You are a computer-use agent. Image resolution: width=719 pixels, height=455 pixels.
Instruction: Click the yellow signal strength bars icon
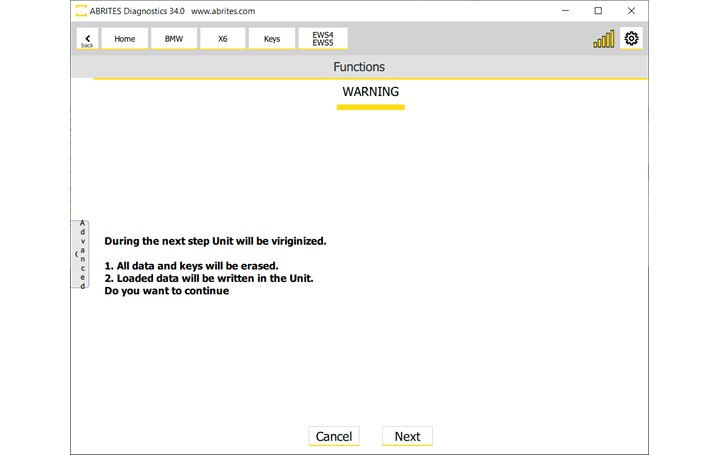[603, 40]
